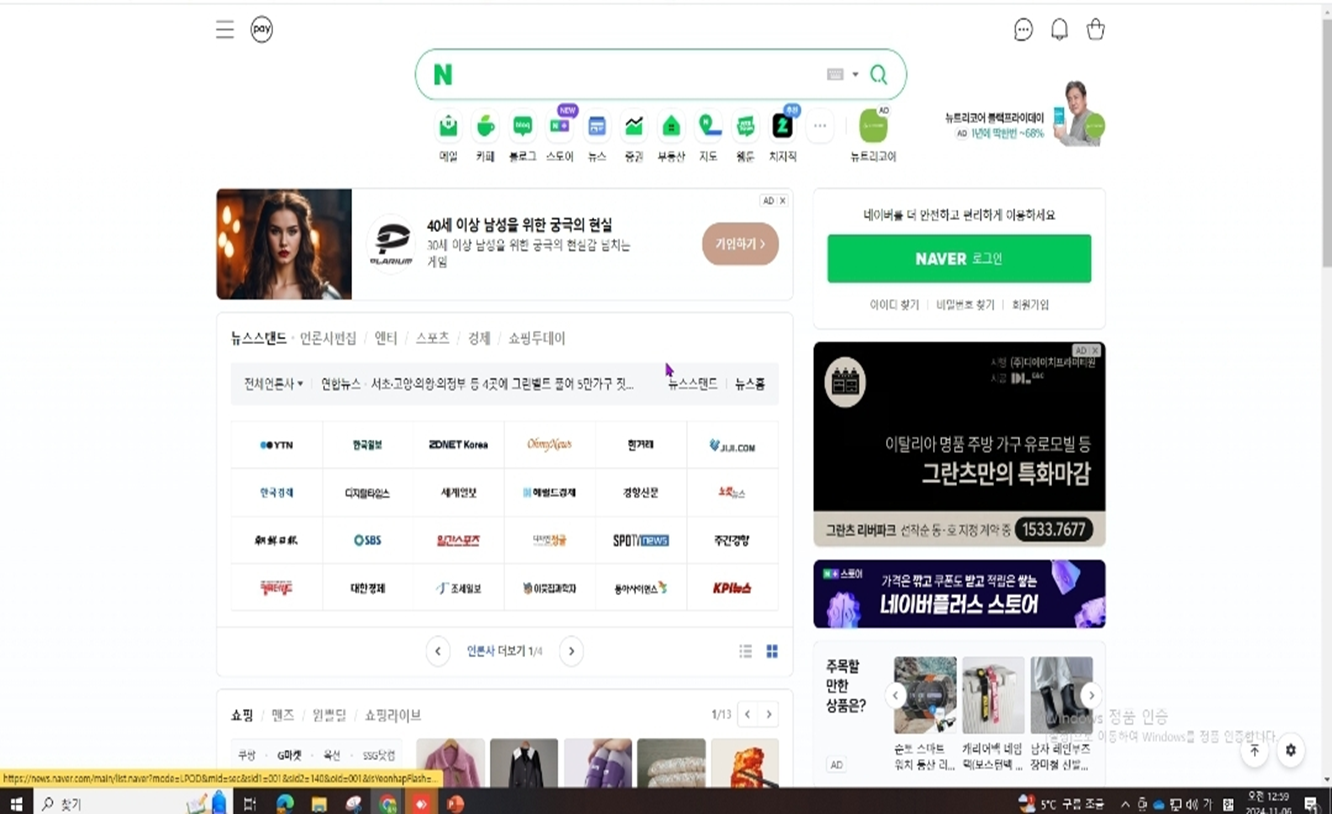Open the on-screen keyboard icon in search box
This screenshot has width=1332, height=814.
tap(836, 75)
